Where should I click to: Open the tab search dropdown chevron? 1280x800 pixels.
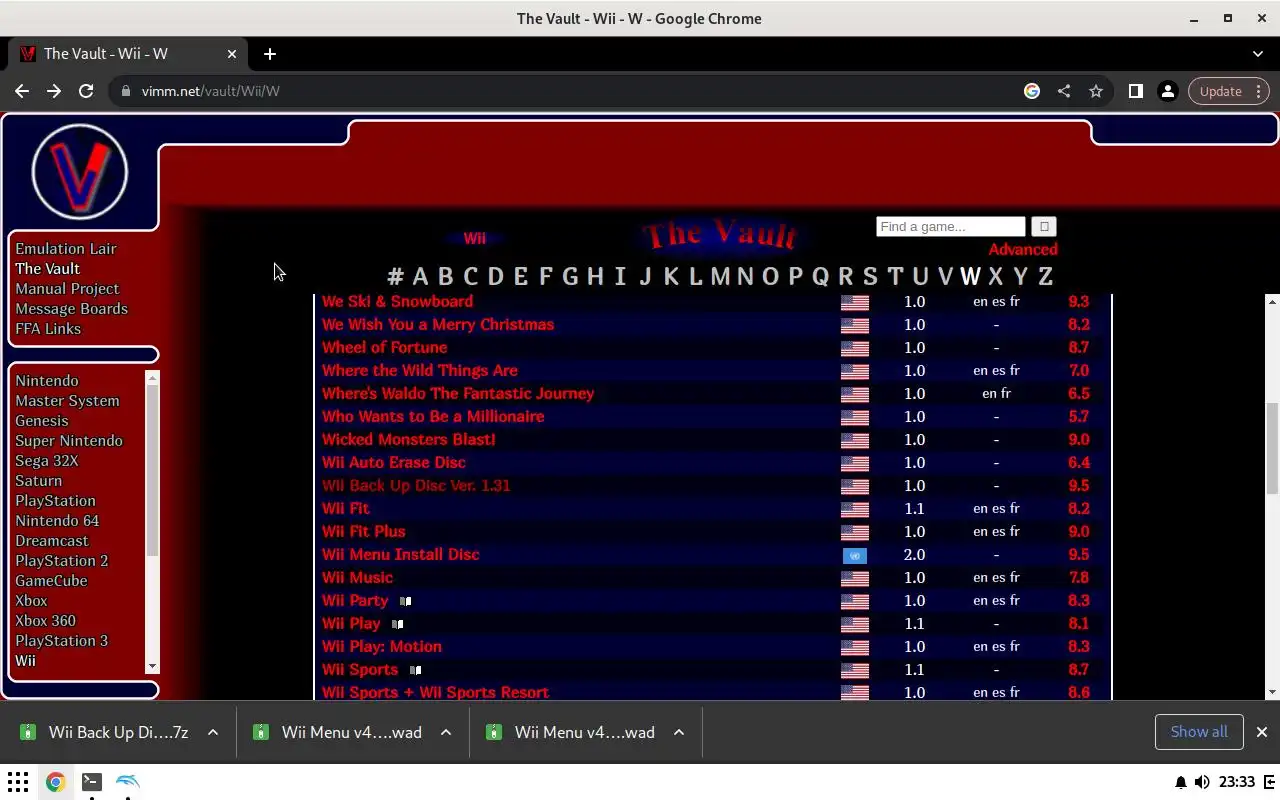click(x=1258, y=54)
